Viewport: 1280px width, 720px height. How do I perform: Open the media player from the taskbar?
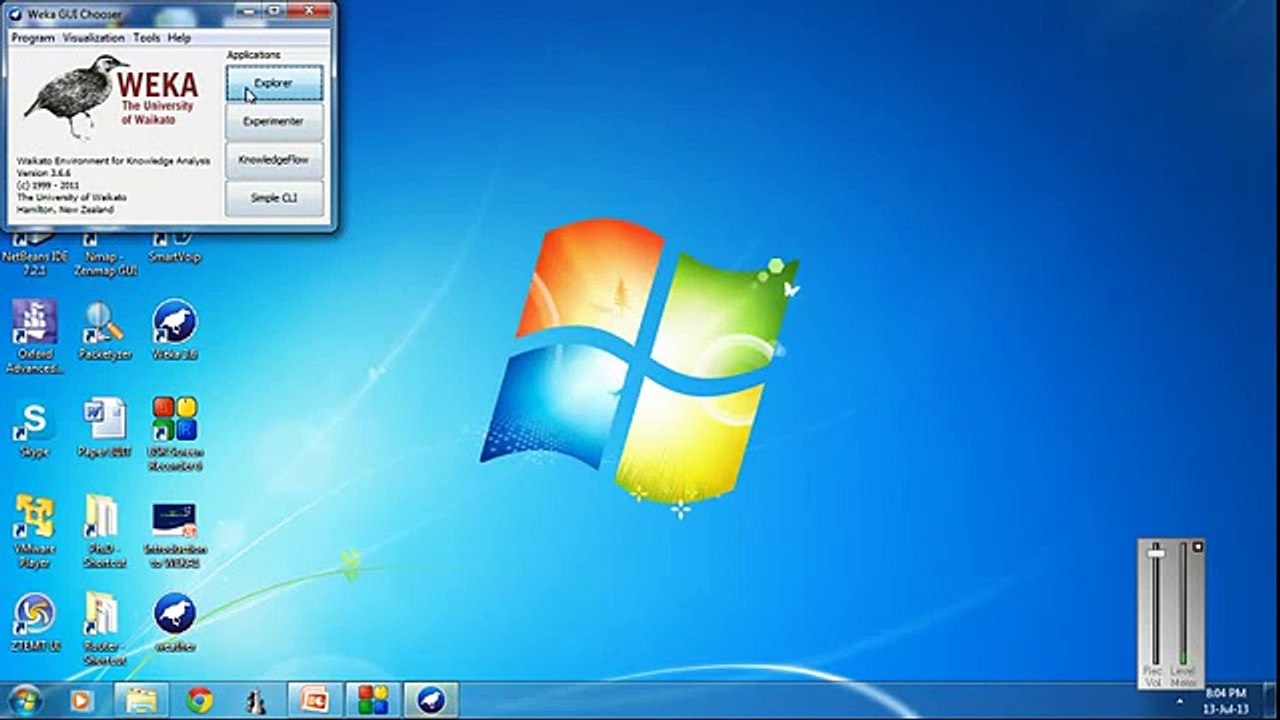[x=82, y=700]
